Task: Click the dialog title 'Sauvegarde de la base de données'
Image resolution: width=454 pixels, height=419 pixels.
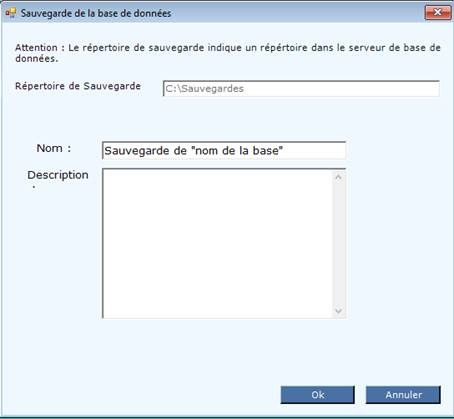Action: (x=96, y=13)
